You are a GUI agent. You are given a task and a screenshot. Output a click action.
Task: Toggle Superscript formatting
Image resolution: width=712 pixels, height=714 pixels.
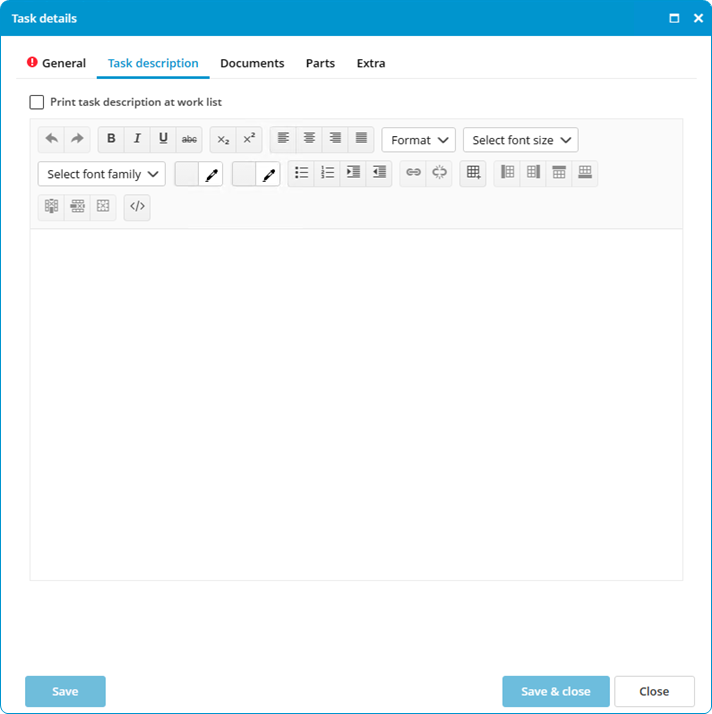pyautogui.click(x=249, y=139)
